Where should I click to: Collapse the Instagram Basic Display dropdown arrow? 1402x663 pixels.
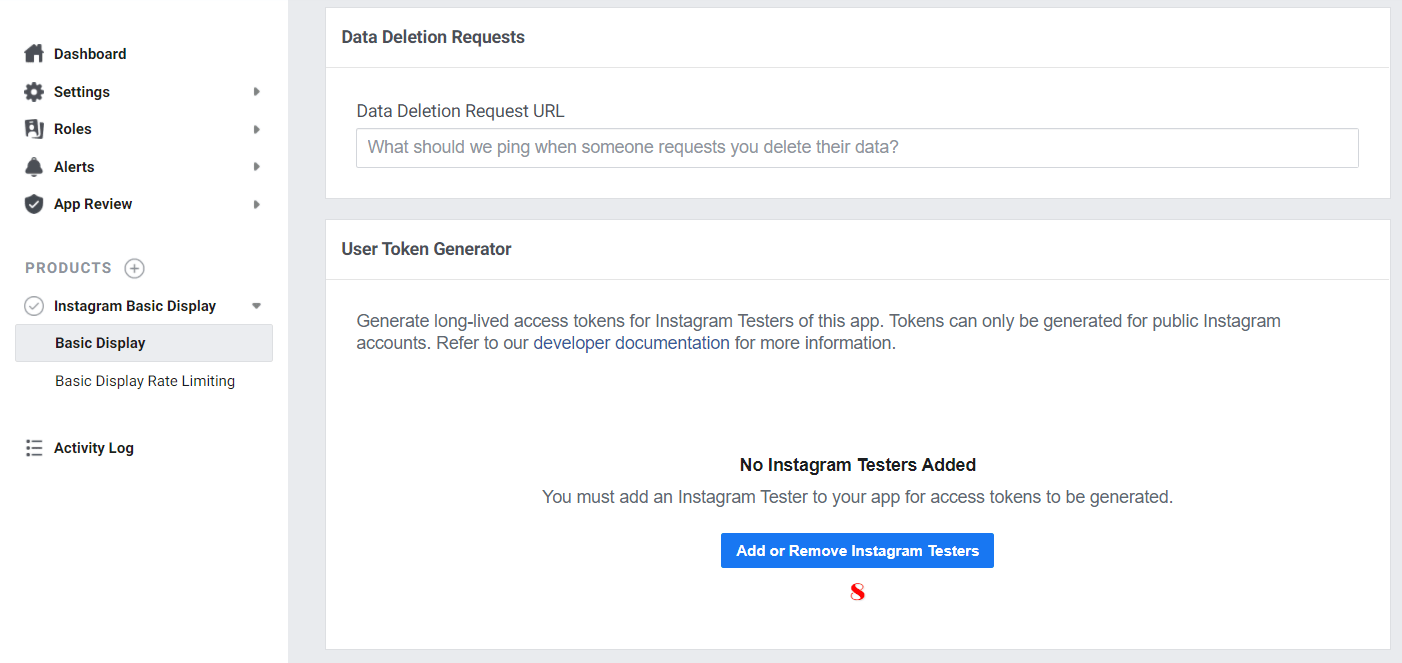tap(257, 306)
